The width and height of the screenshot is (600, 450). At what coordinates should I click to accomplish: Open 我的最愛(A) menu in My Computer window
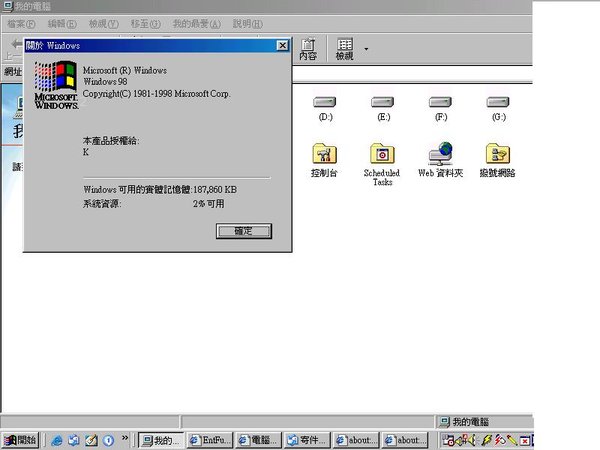tap(197, 24)
